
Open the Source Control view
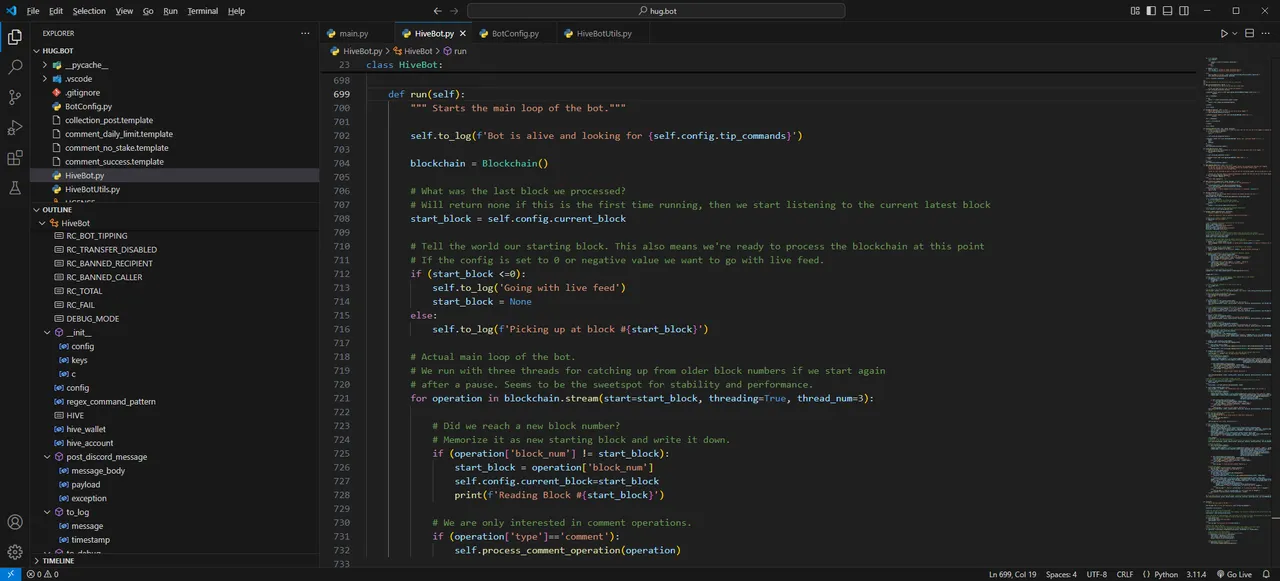click(15, 97)
